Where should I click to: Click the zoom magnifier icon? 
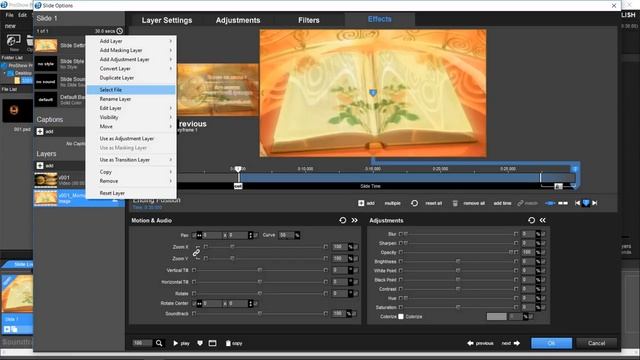159,343
